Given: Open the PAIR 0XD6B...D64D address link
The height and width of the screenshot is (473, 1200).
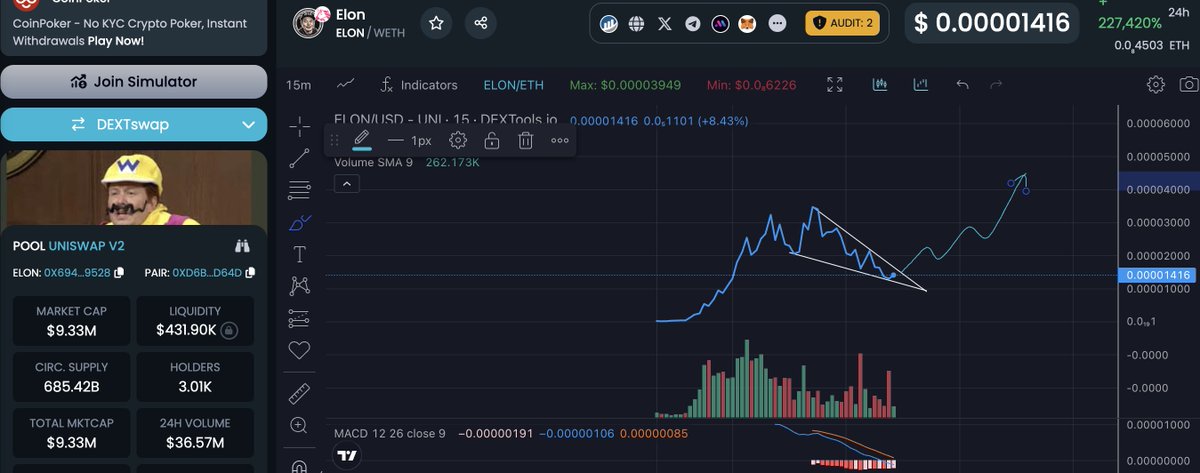Looking at the screenshot, I should pos(209,272).
